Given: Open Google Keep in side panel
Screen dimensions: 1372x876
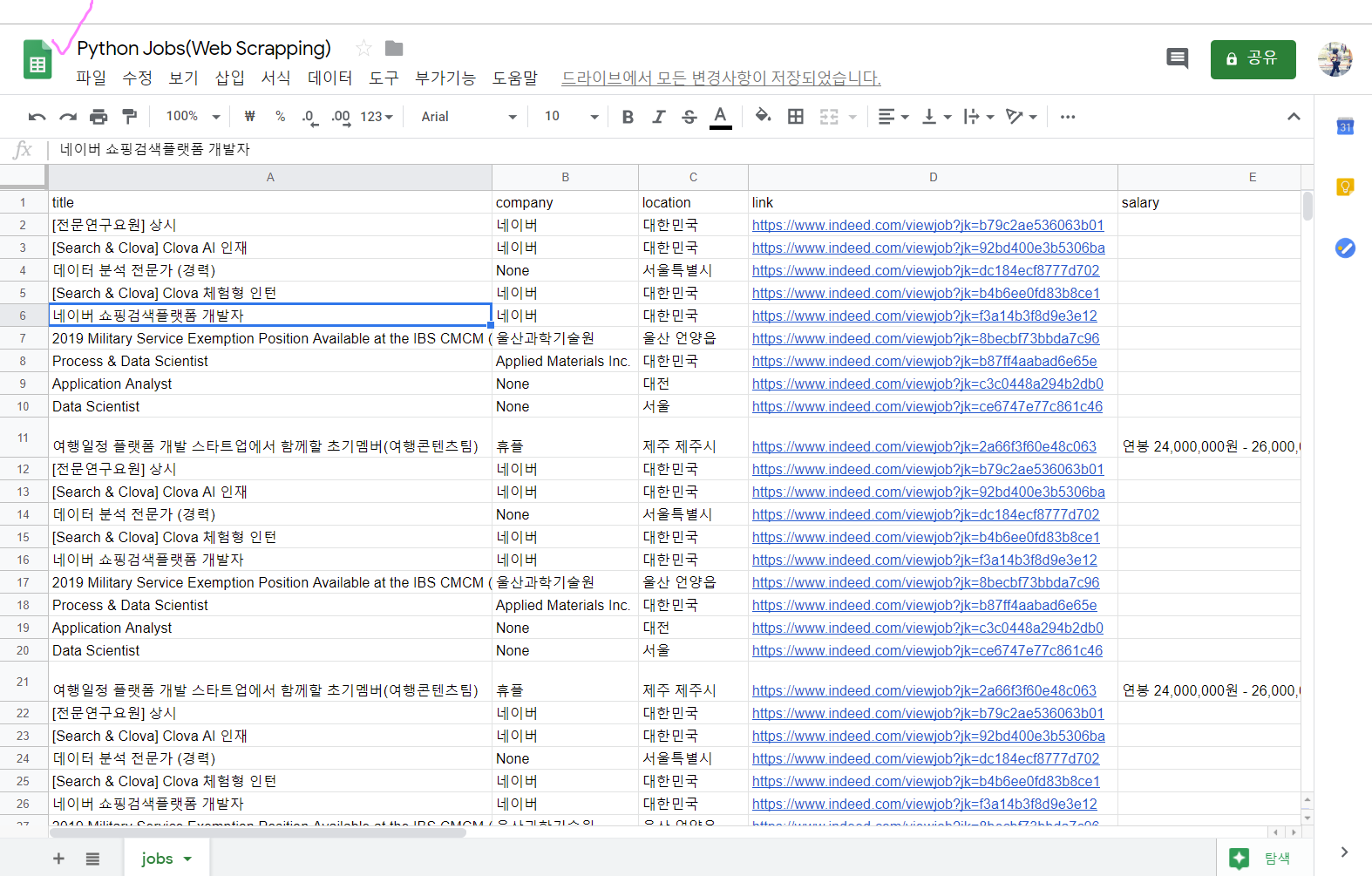Looking at the screenshot, I should (x=1345, y=187).
